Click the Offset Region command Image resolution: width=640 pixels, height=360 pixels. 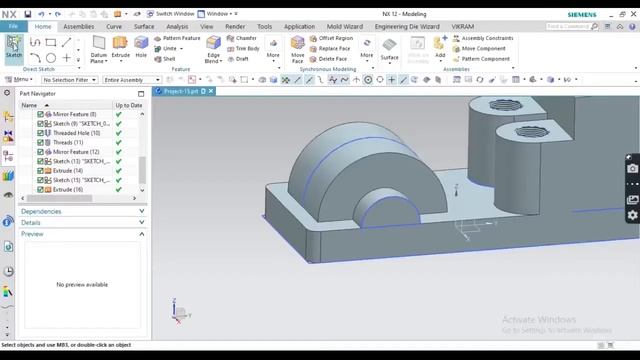pyautogui.click(x=331, y=38)
